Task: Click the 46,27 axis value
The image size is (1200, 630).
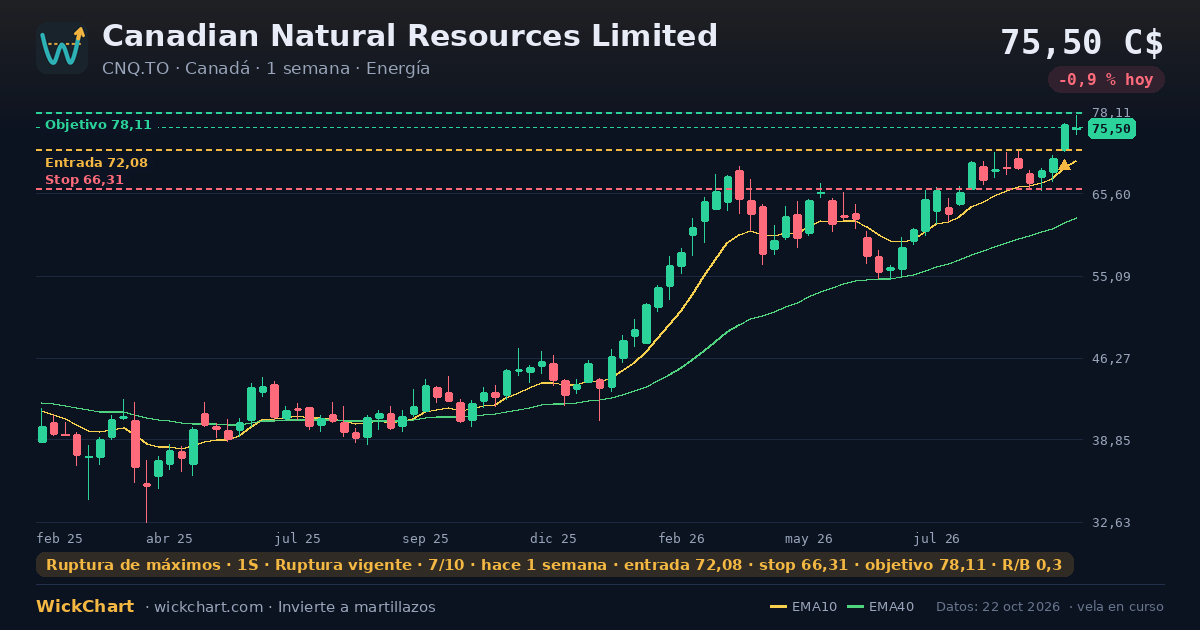Action: [1111, 358]
